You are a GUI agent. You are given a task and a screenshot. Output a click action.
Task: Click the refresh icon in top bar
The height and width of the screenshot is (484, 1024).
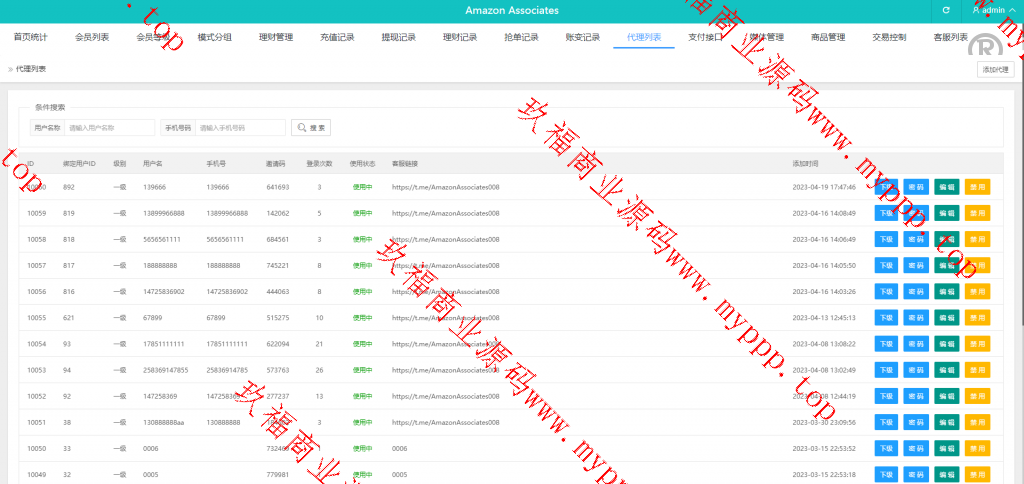946,10
